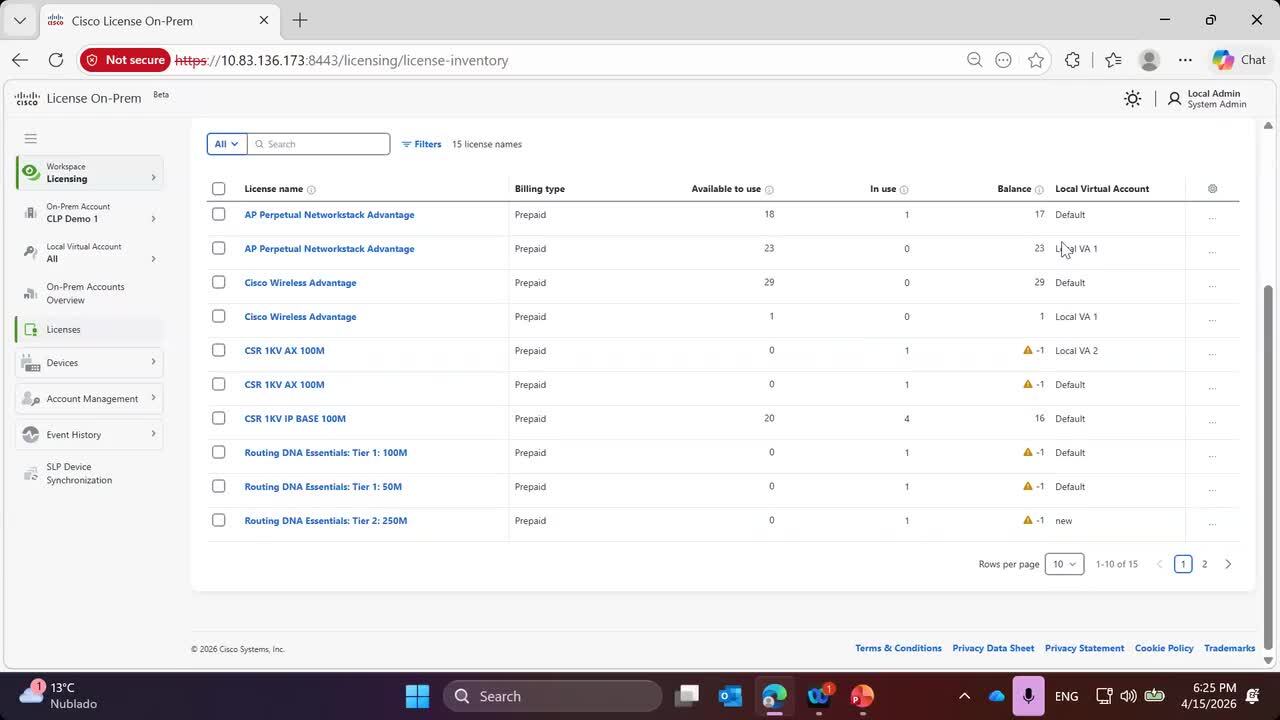
Task: Open row actions for CSR 1KV IP BASE 100M
Action: [1211, 419]
